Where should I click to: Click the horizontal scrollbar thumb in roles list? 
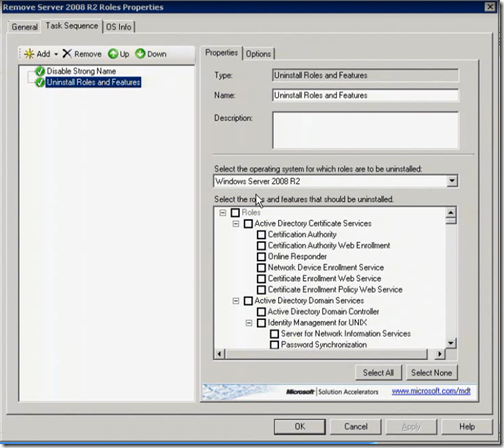click(x=326, y=354)
